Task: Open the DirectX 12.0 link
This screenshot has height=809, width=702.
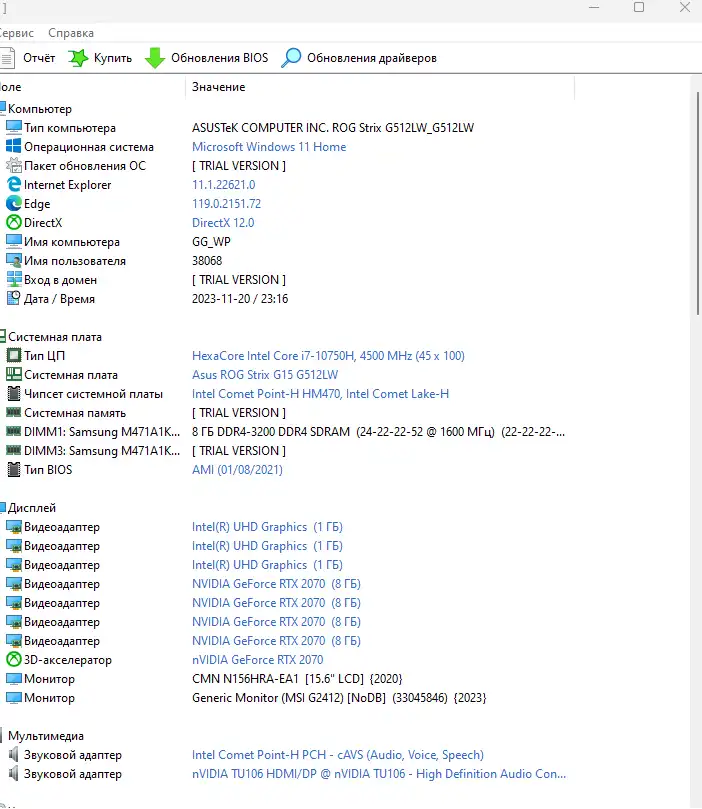Action: coord(223,223)
